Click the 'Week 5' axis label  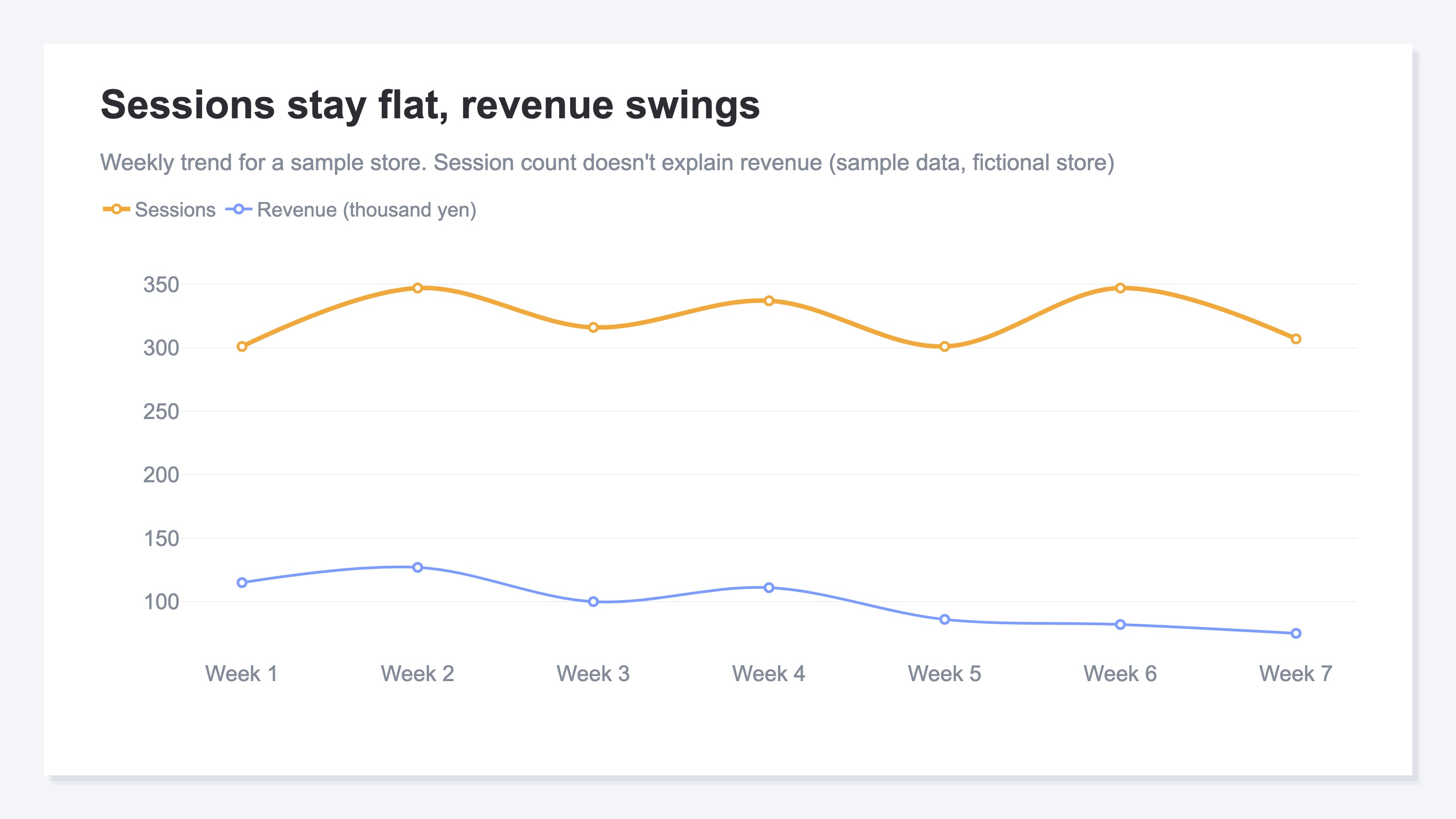[x=945, y=674]
